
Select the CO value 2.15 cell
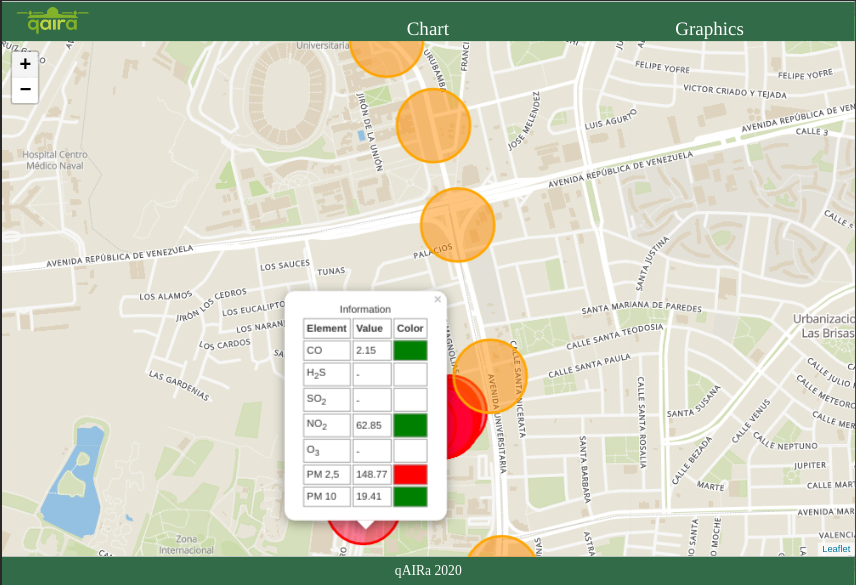click(x=372, y=350)
